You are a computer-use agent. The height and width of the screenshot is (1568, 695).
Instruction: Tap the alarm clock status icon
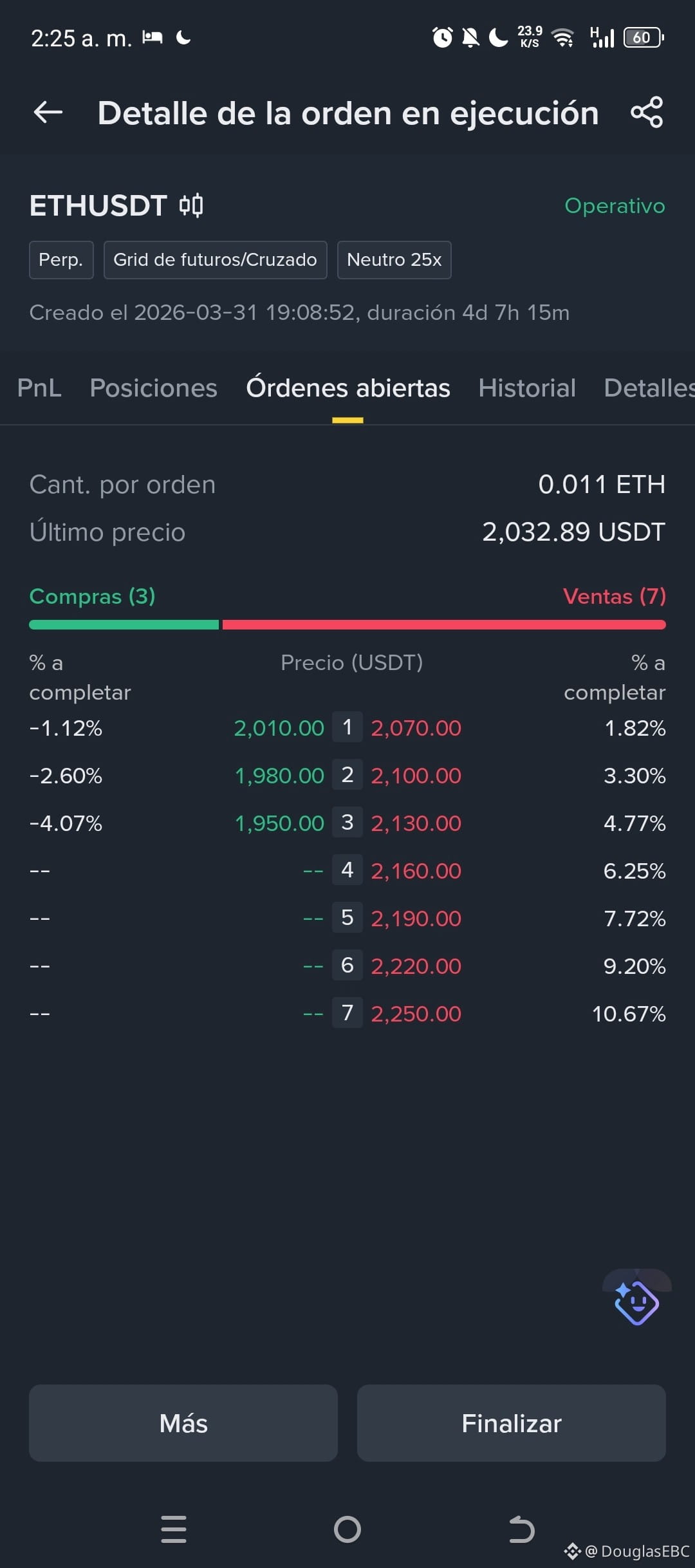[442, 37]
